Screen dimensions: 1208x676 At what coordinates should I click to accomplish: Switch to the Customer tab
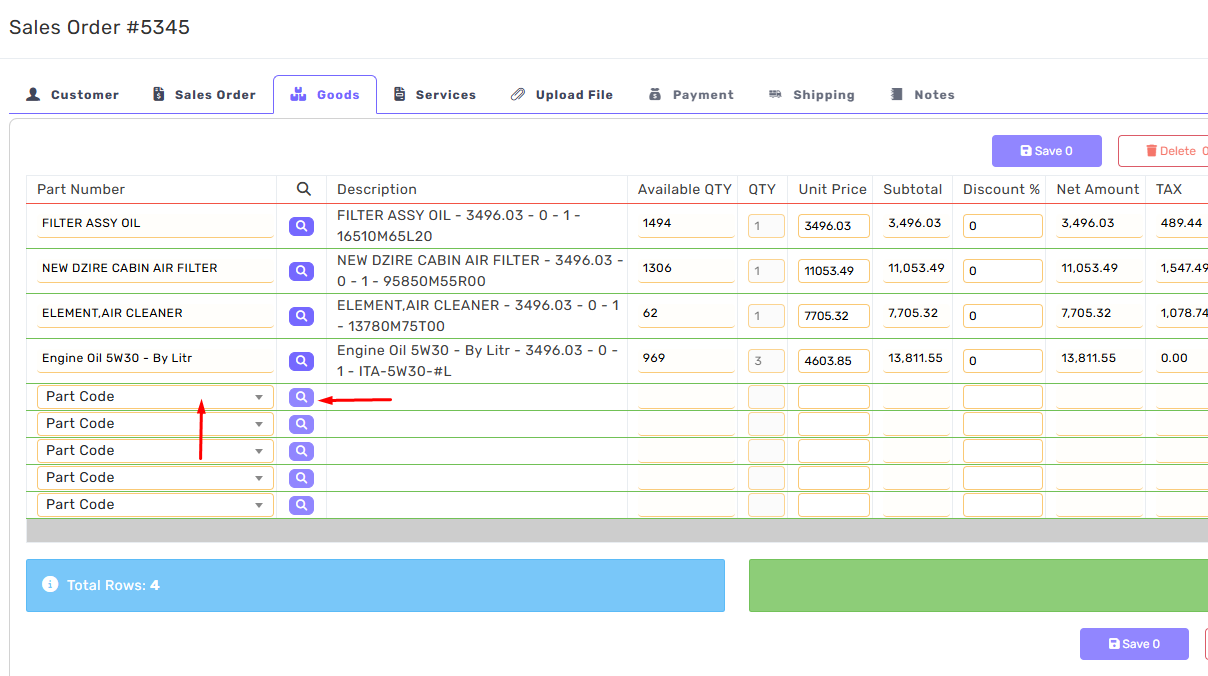tap(72, 95)
